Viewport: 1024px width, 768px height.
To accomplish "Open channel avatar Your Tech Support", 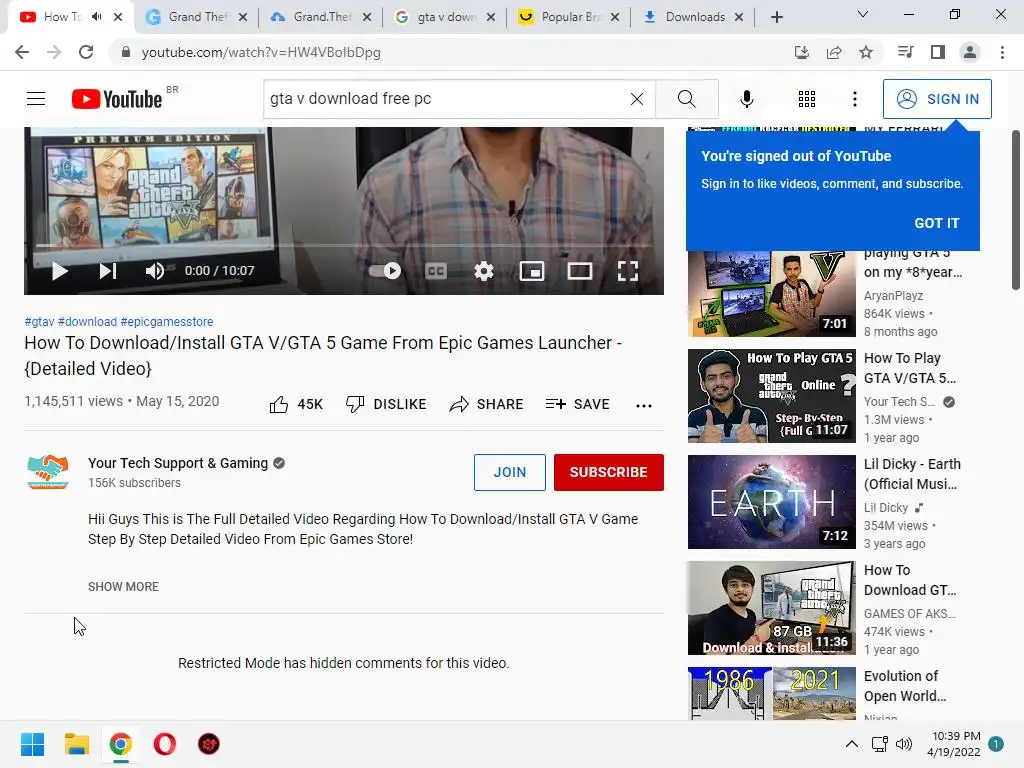I will click(48, 472).
